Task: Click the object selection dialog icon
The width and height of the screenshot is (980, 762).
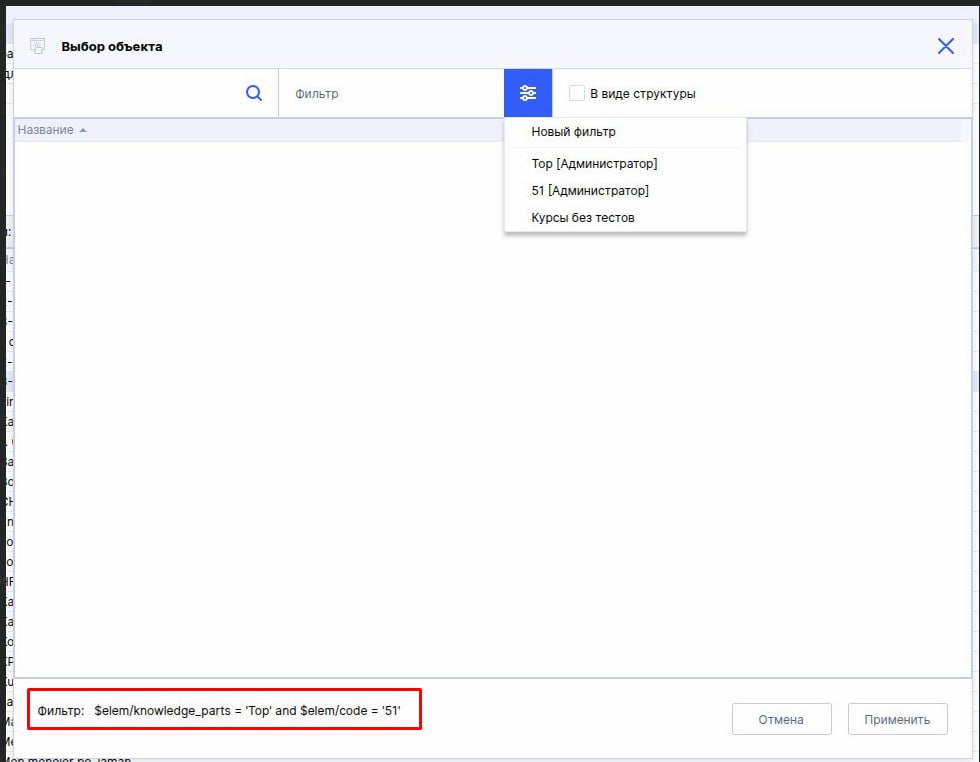Action: [x=38, y=46]
